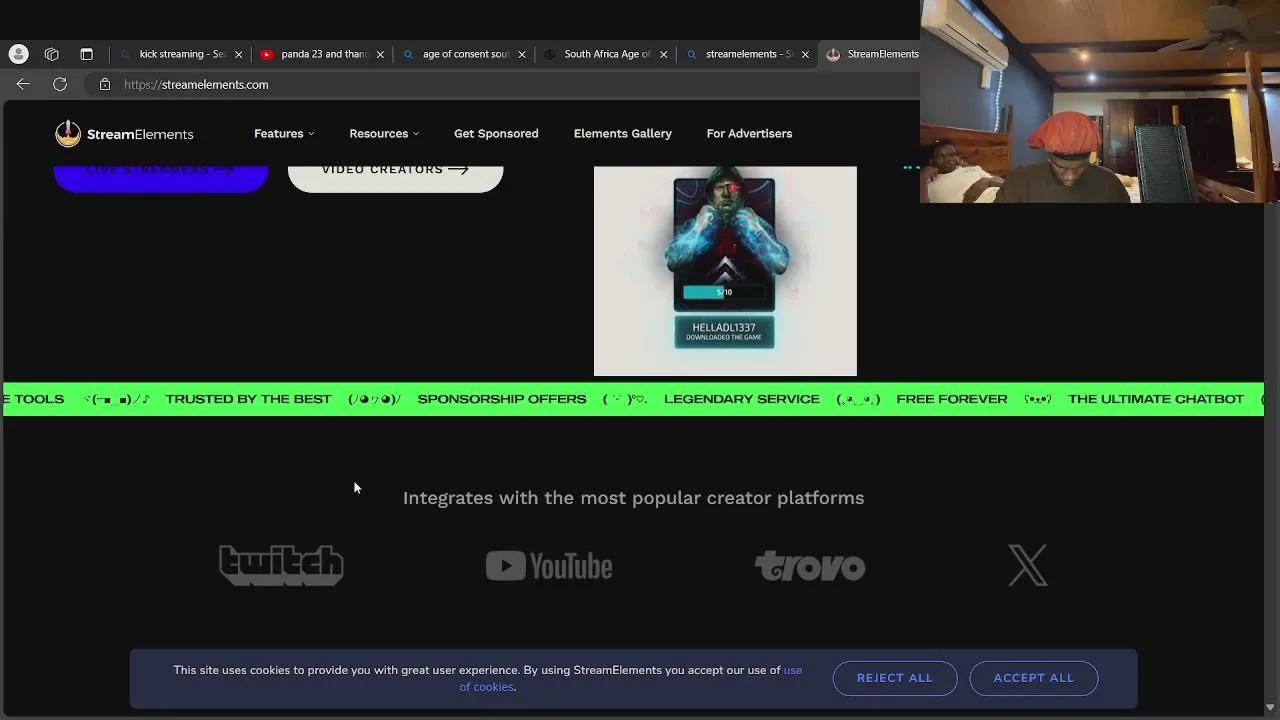1280x720 pixels.
Task: Open the Get Sponsored page
Action: point(496,133)
